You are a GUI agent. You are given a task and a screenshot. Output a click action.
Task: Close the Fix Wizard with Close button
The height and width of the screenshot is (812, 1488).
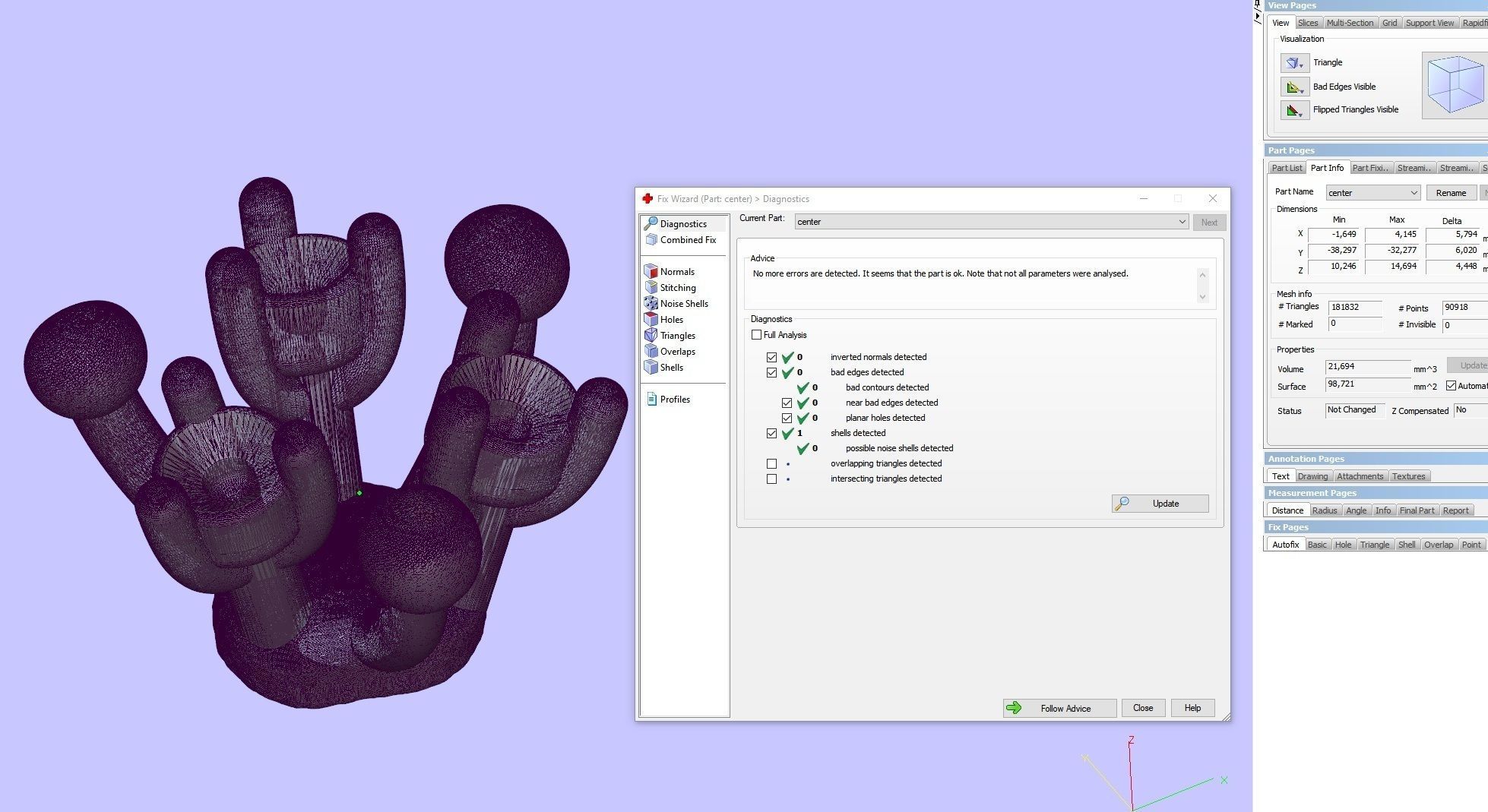tap(1143, 708)
